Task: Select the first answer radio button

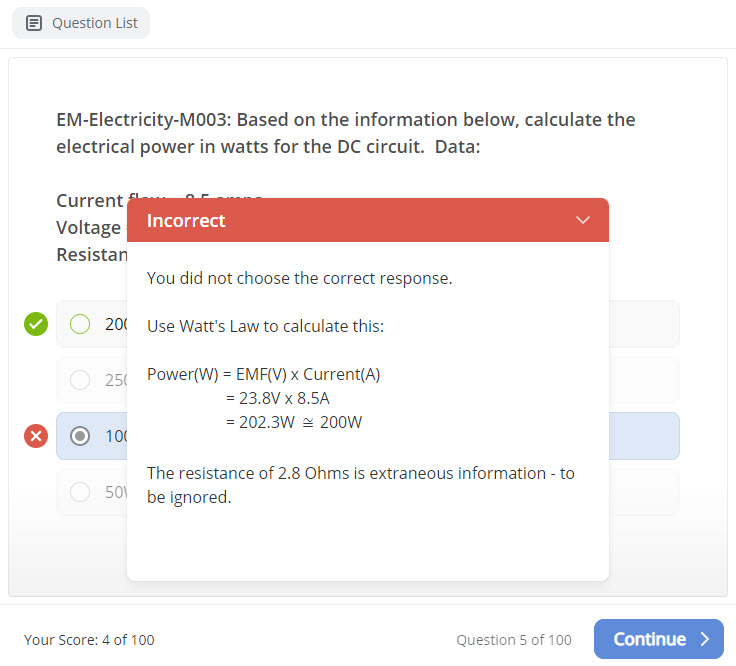Action: [80, 324]
